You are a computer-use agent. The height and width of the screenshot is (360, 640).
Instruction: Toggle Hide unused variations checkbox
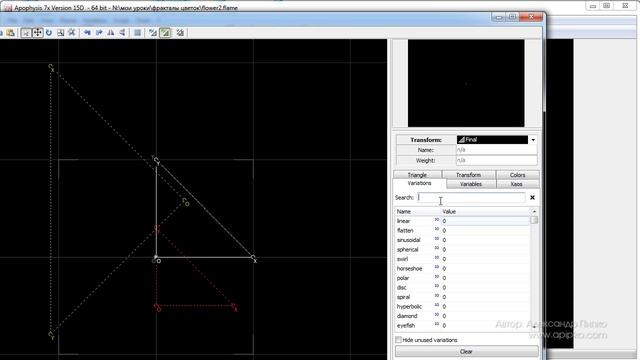(398, 340)
